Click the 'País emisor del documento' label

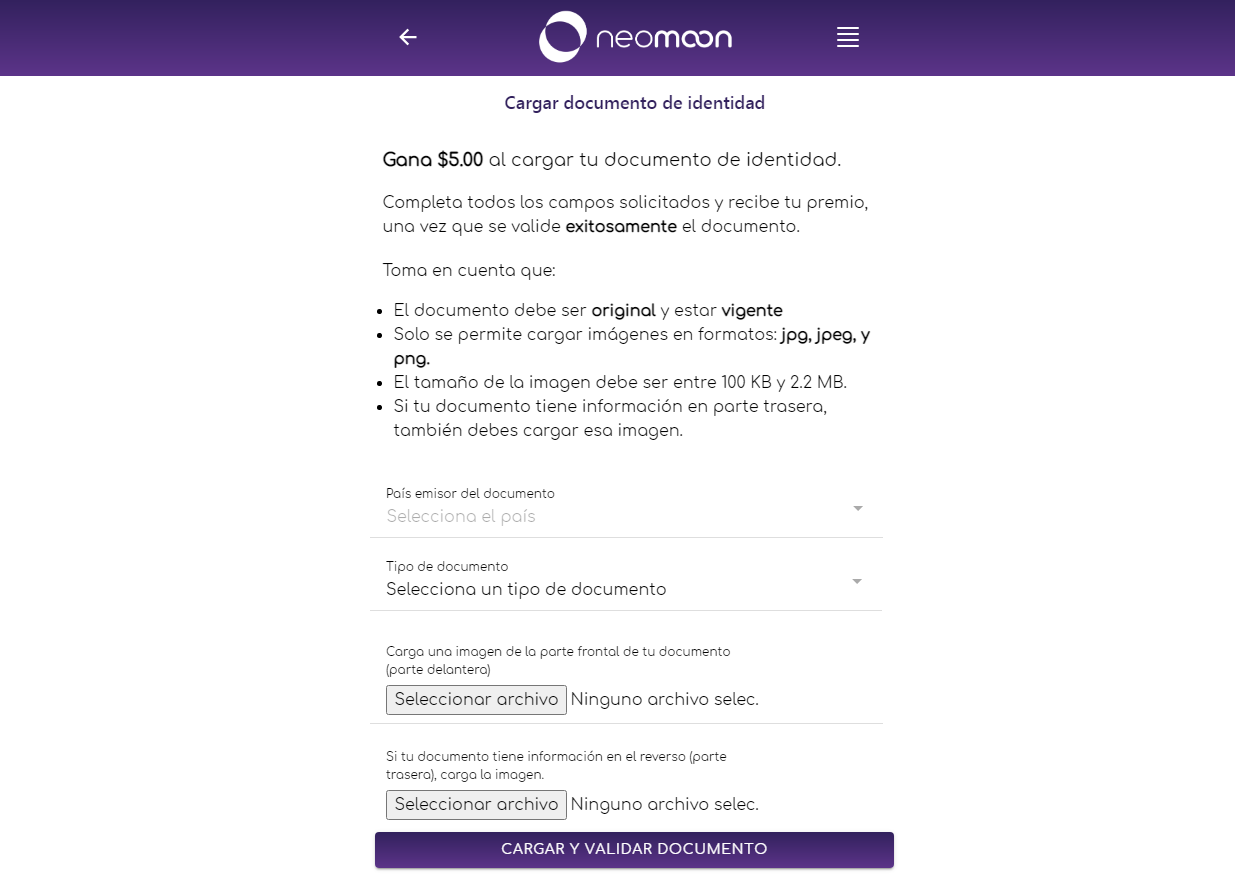[470, 494]
